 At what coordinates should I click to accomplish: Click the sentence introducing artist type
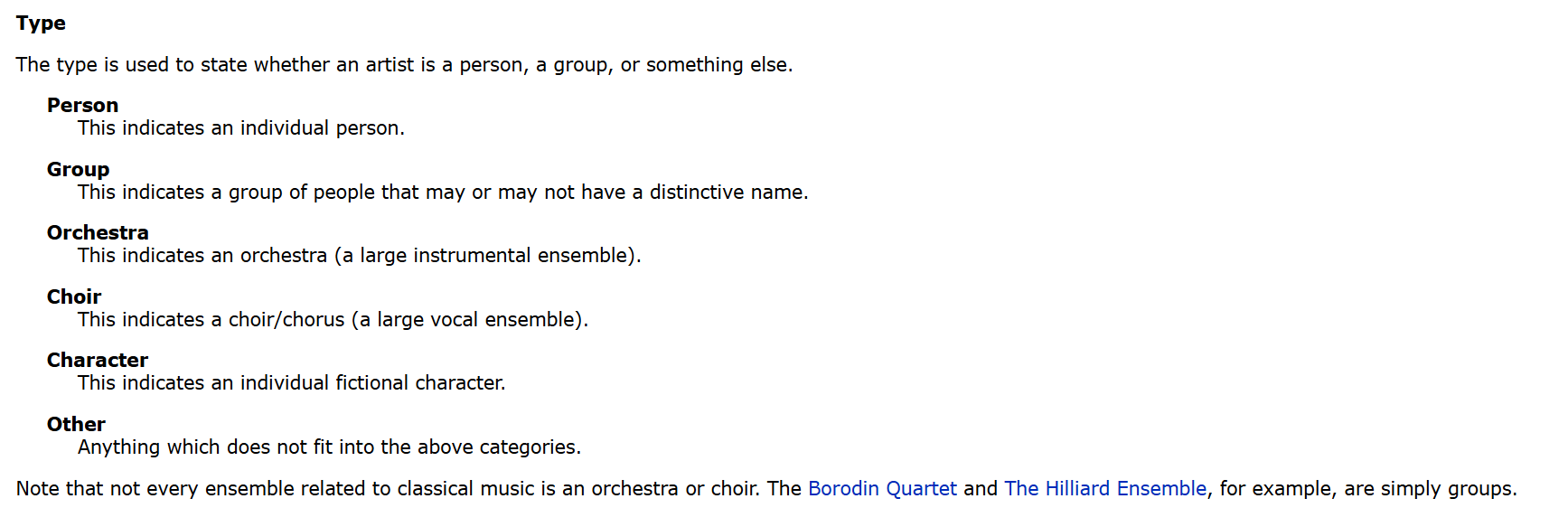tap(404, 65)
